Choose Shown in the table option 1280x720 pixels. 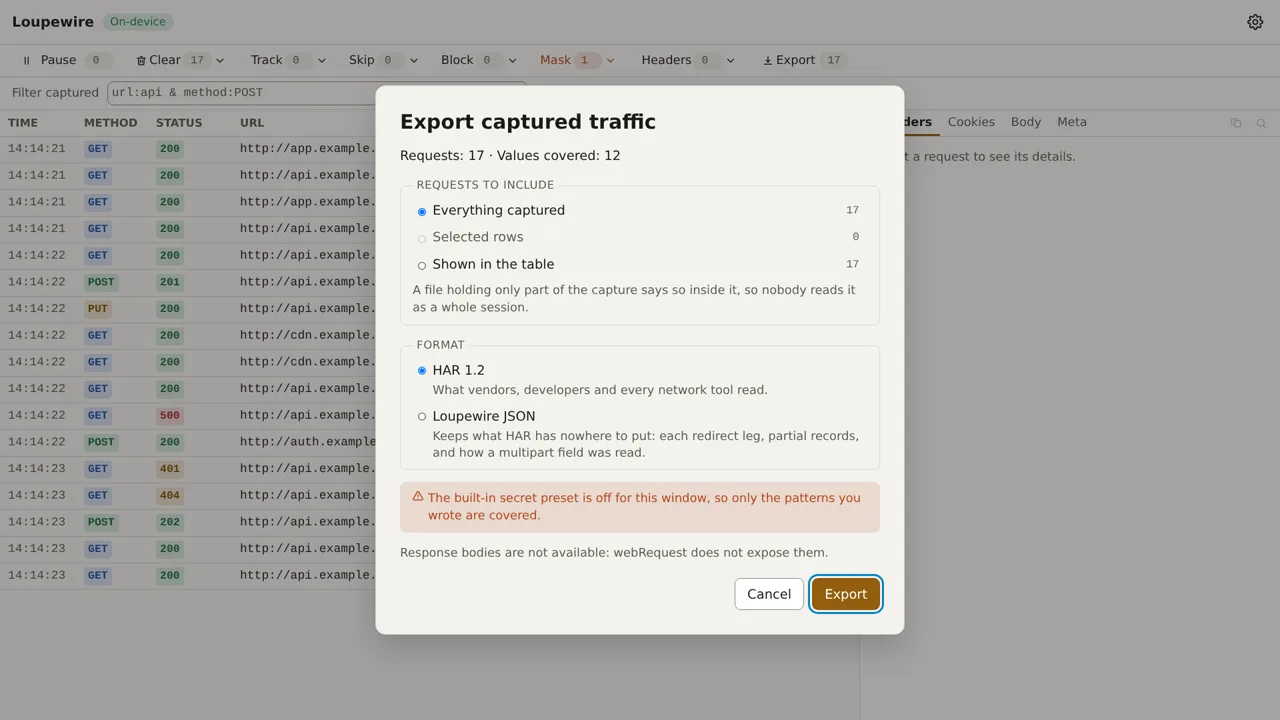click(x=422, y=265)
